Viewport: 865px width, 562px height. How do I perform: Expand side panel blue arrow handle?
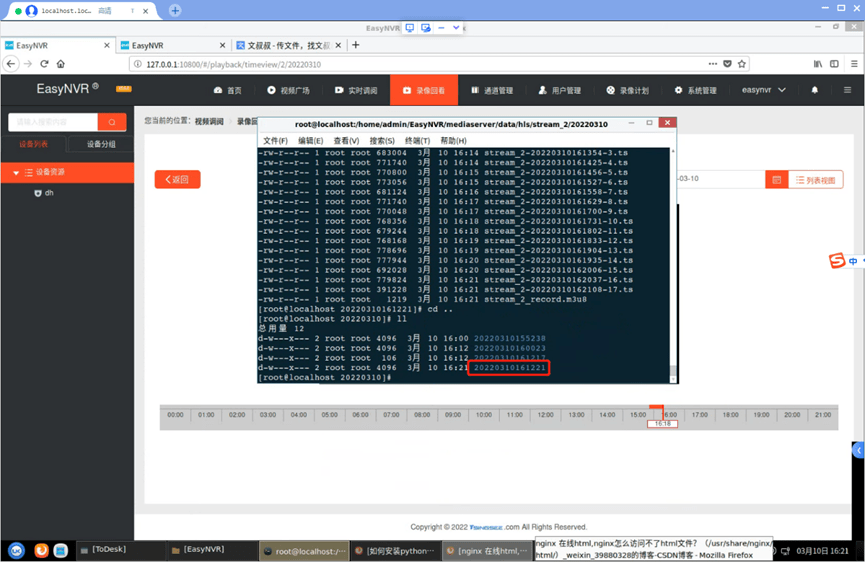[x=858, y=450]
